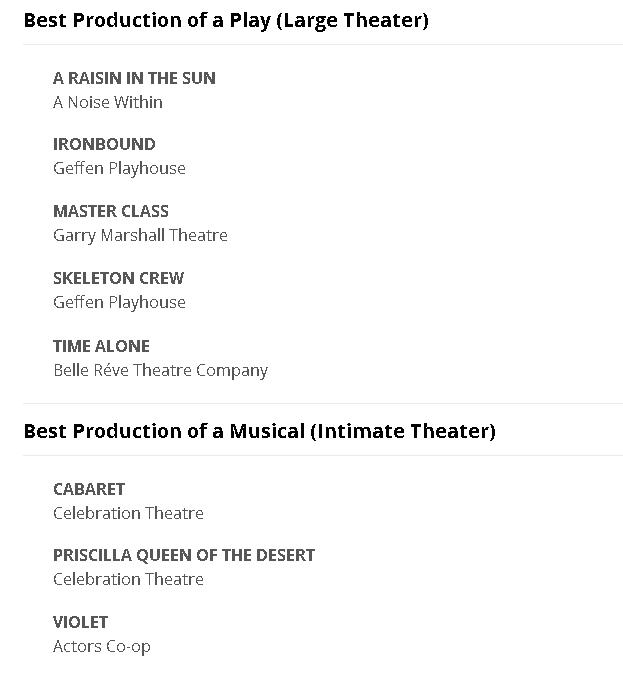The image size is (623, 680).
Task: Open the IRONBOUND nominee entry
Action: 104,144
